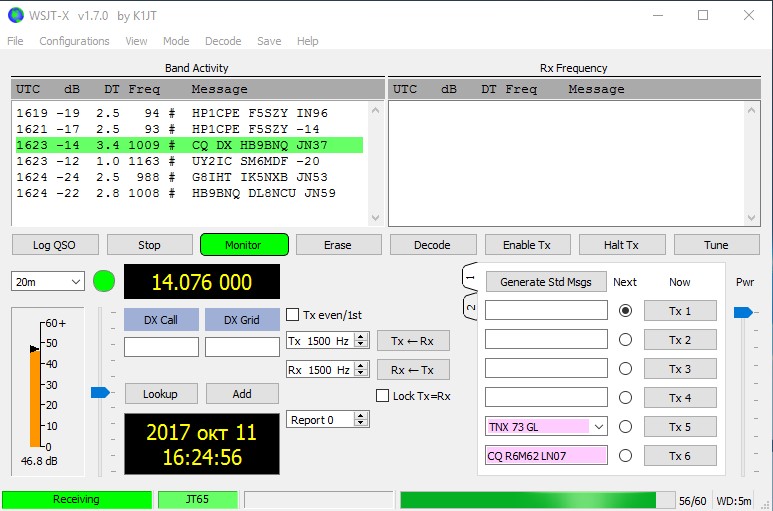This screenshot has width=773, height=511.
Task: Select the UY2IC SM6MDF -20 decode row
Action: point(189,161)
